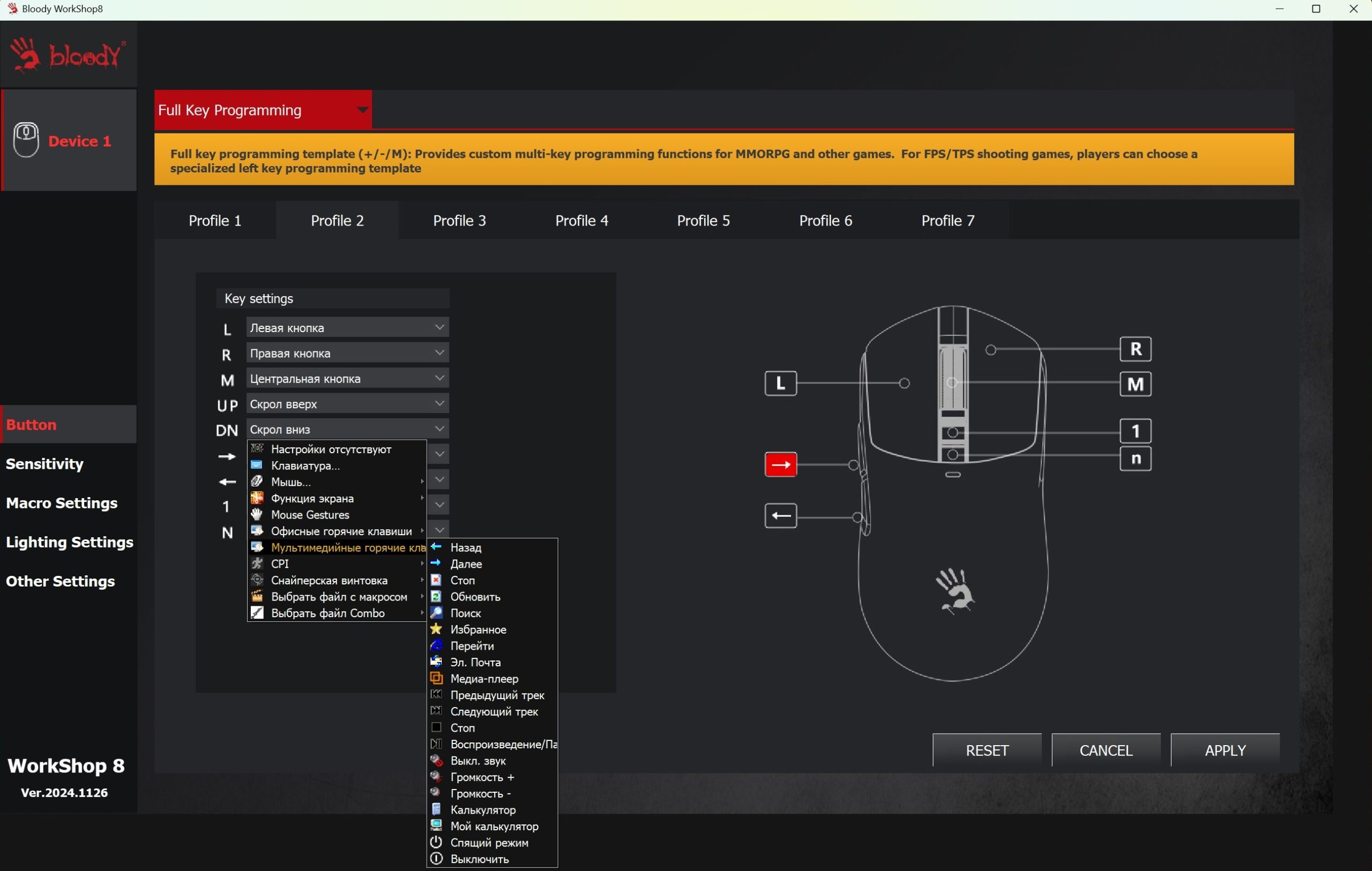Select the M button label on mouse diagram

[1136, 385]
